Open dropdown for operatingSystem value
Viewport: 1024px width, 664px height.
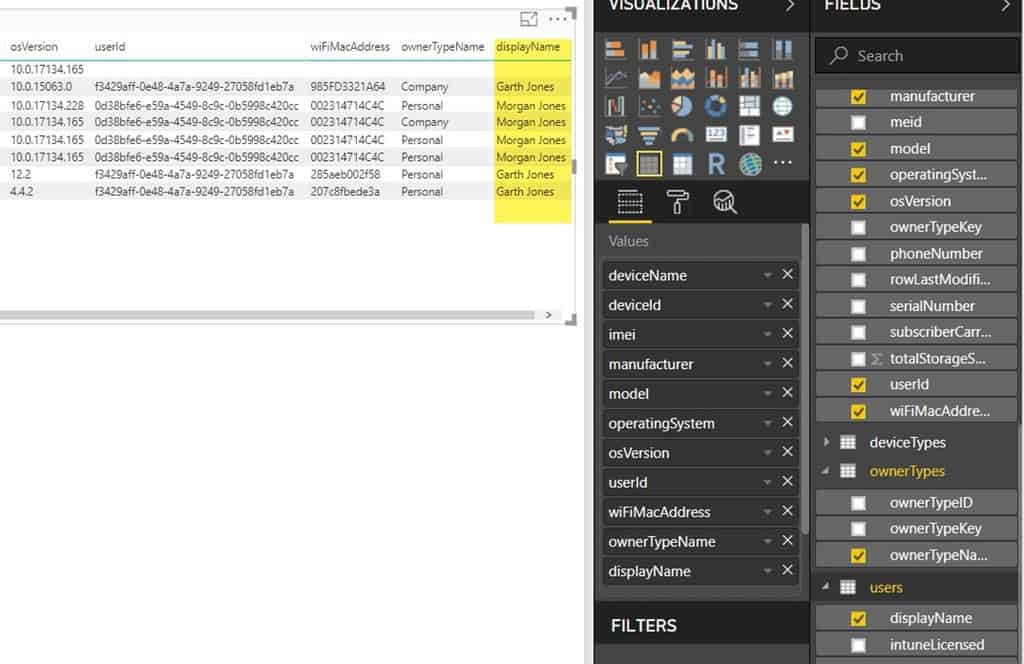coord(767,423)
